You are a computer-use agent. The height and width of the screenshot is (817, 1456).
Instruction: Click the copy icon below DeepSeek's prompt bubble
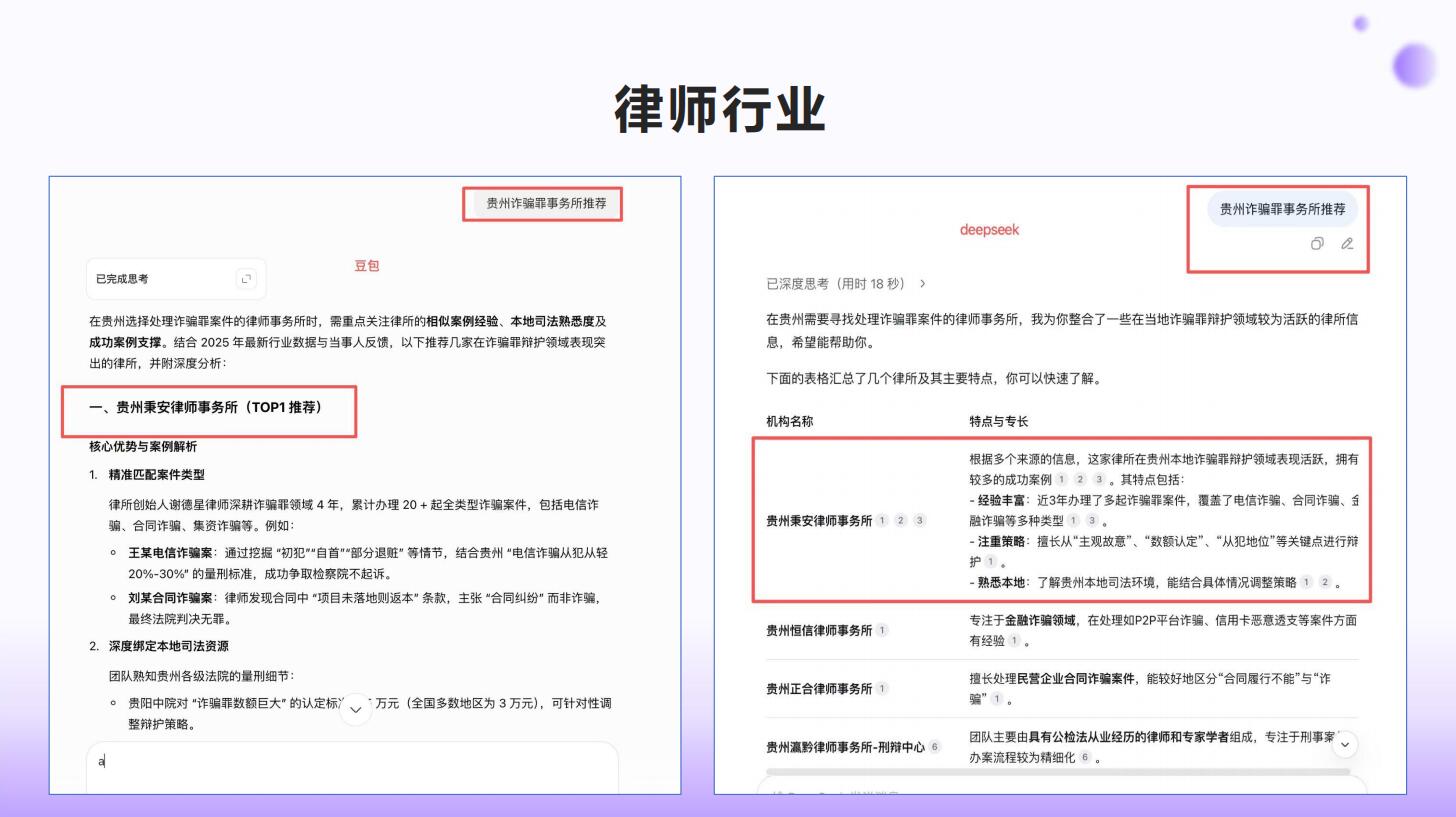pyautogui.click(x=1316, y=244)
